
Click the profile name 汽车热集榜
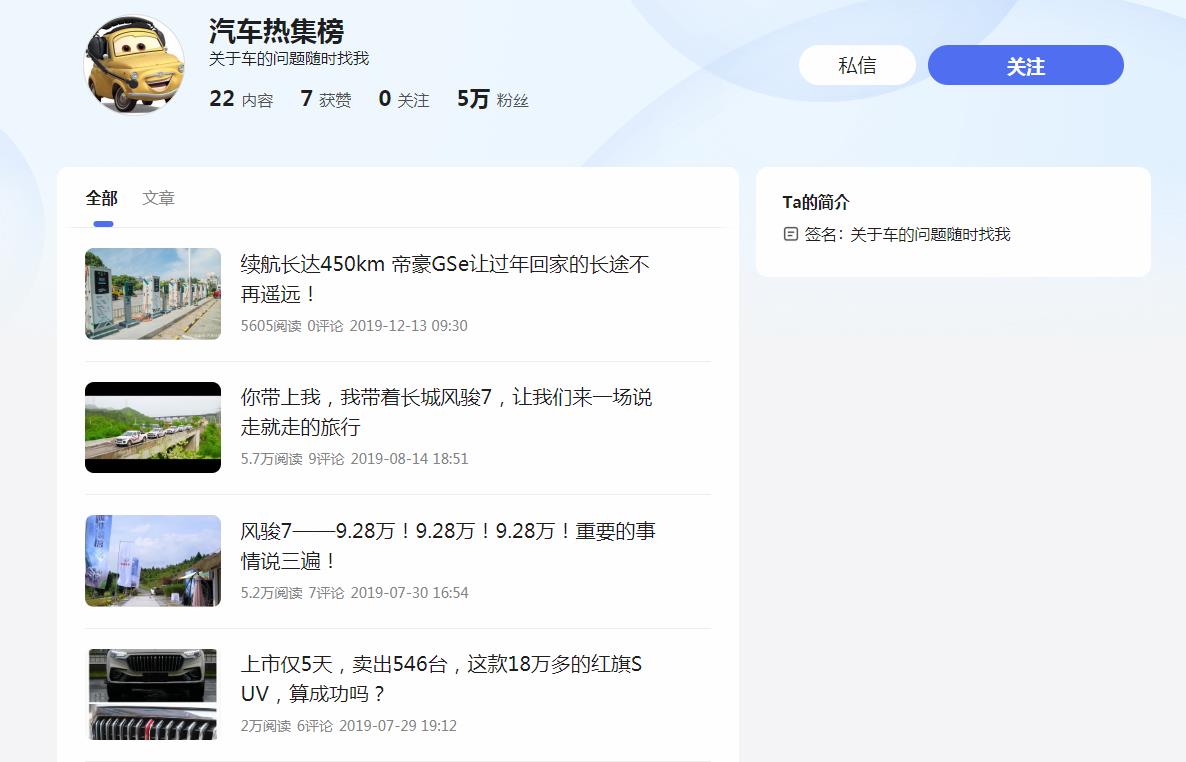click(x=277, y=32)
